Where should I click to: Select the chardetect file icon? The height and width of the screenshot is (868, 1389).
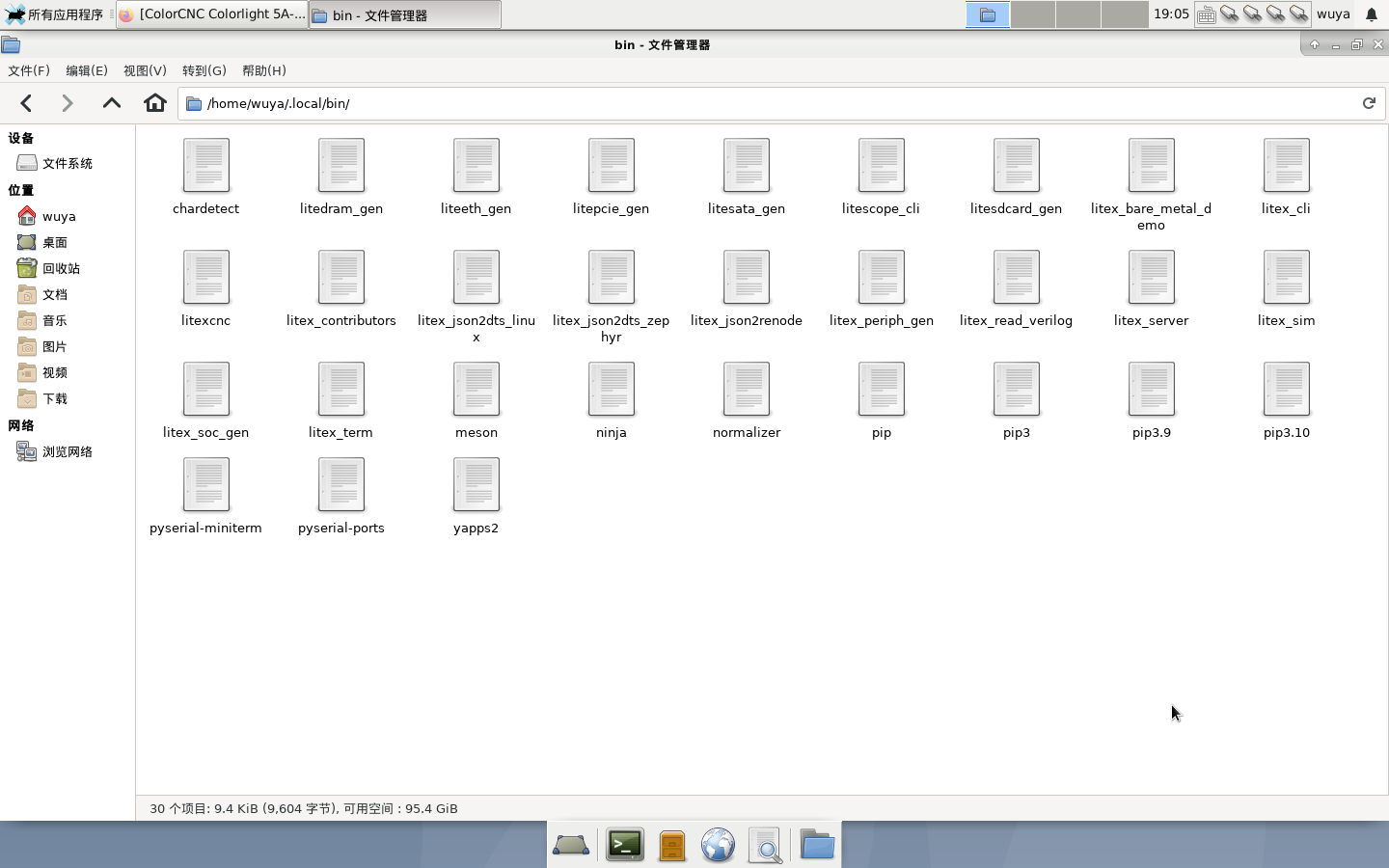[x=206, y=165]
